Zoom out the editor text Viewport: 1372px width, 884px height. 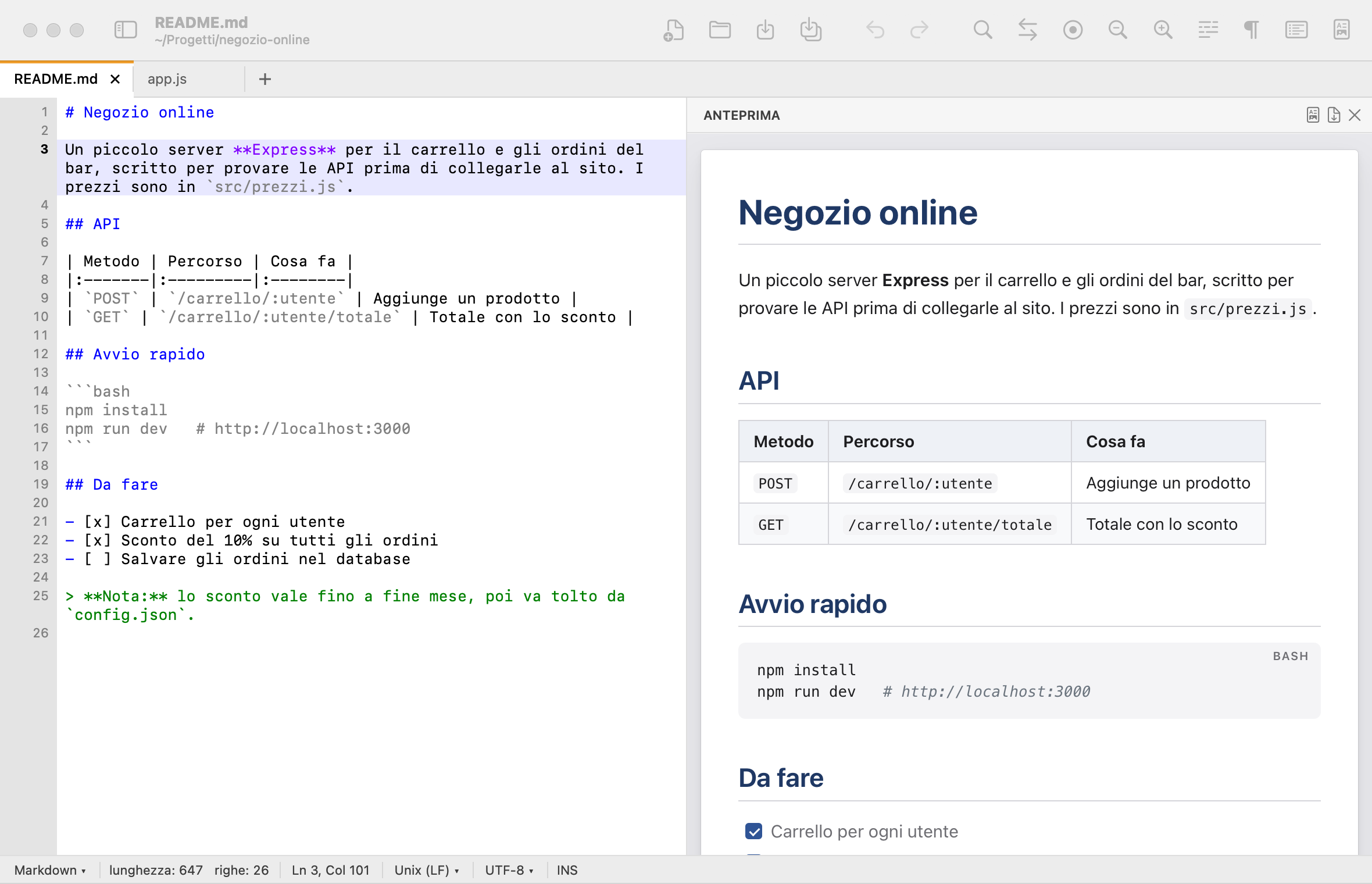point(1117,30)
